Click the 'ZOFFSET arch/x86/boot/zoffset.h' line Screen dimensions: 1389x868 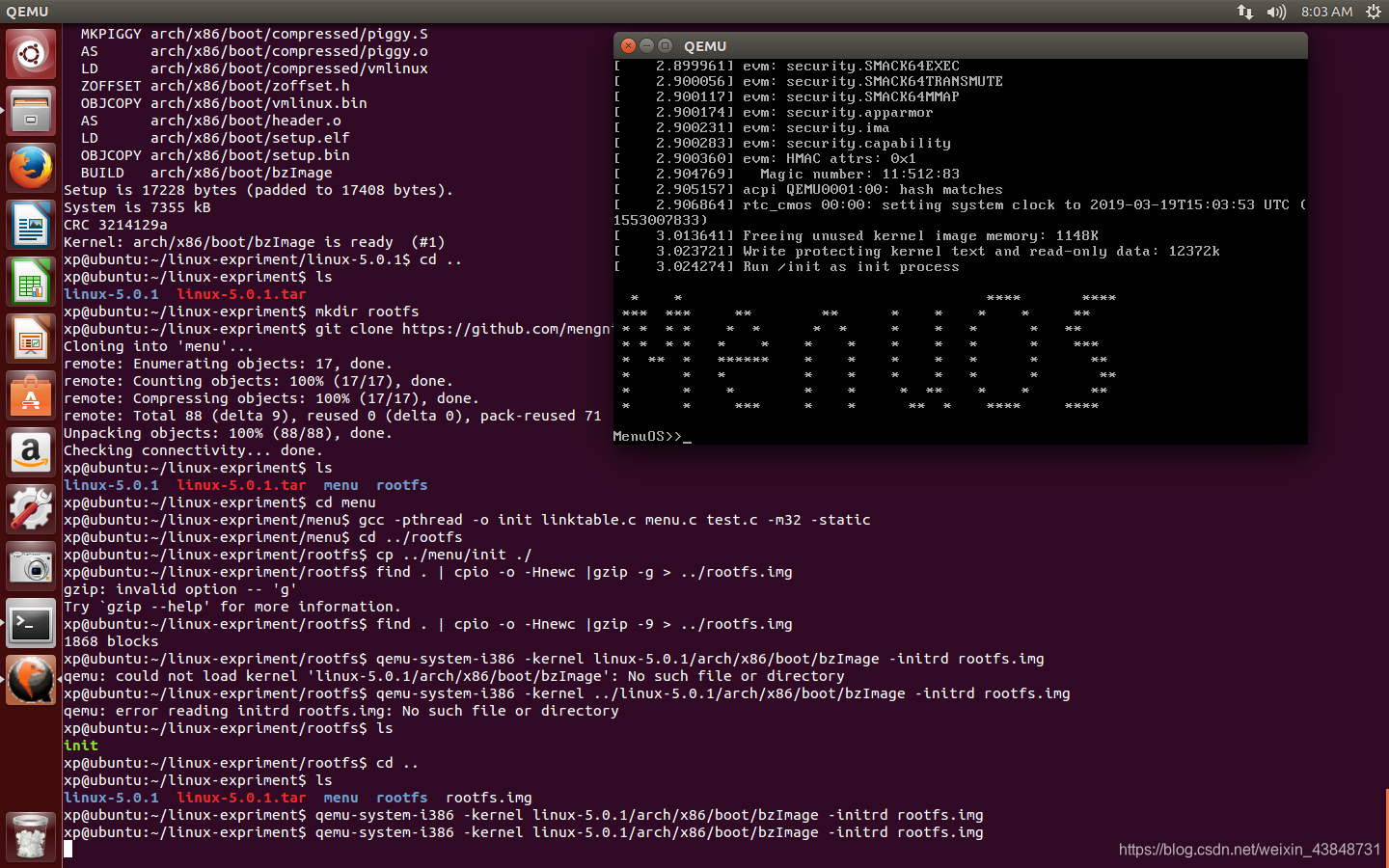[215, 86]
